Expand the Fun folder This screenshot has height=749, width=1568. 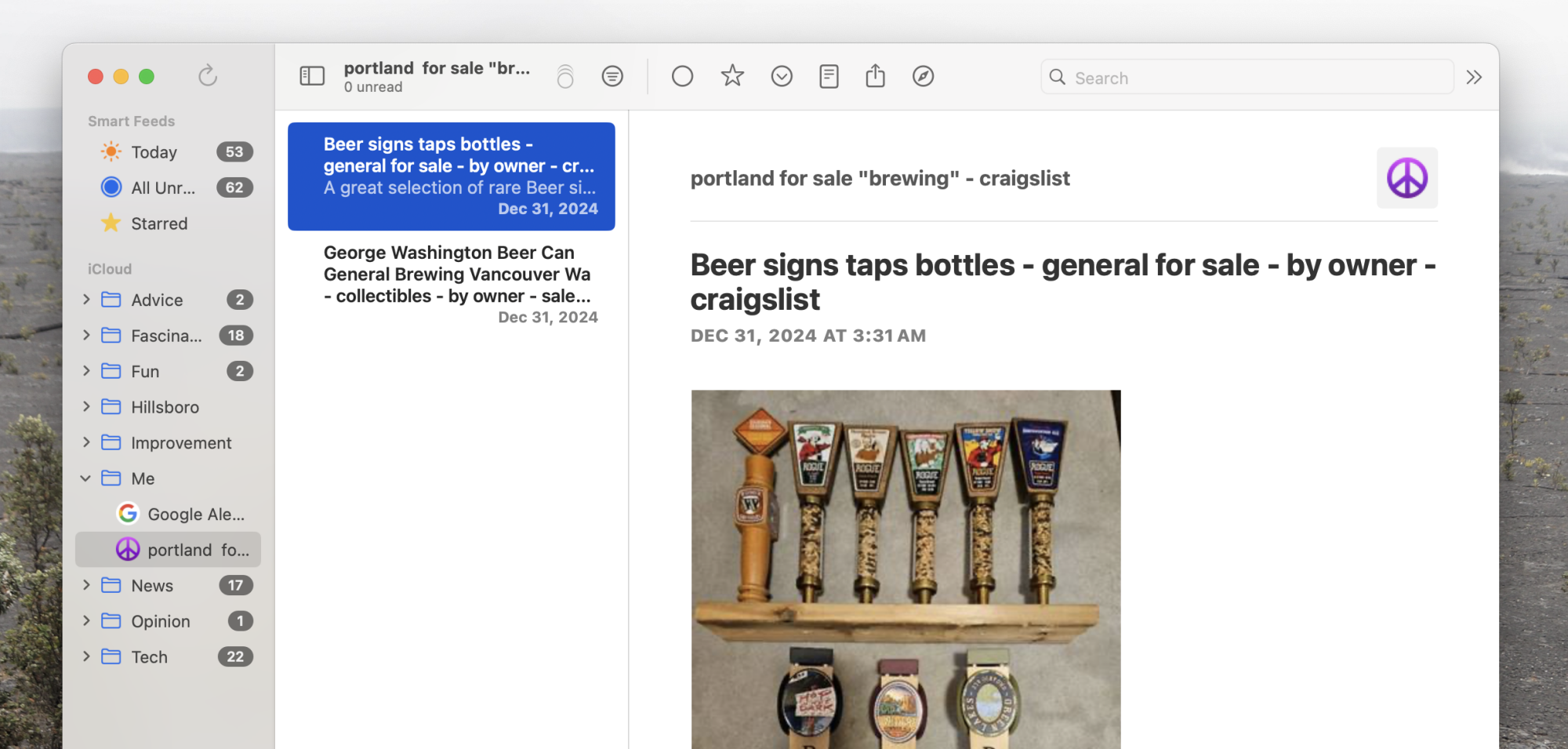pyautogui.click(x=86, y=371)
